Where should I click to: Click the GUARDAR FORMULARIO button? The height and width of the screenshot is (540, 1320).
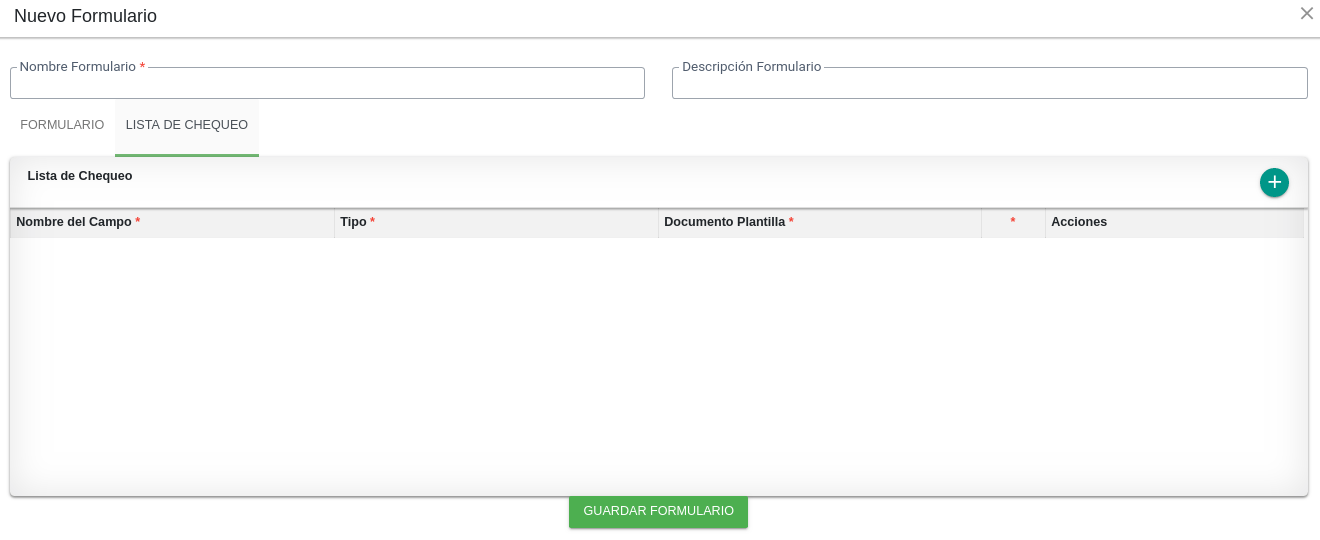point(658,511)
